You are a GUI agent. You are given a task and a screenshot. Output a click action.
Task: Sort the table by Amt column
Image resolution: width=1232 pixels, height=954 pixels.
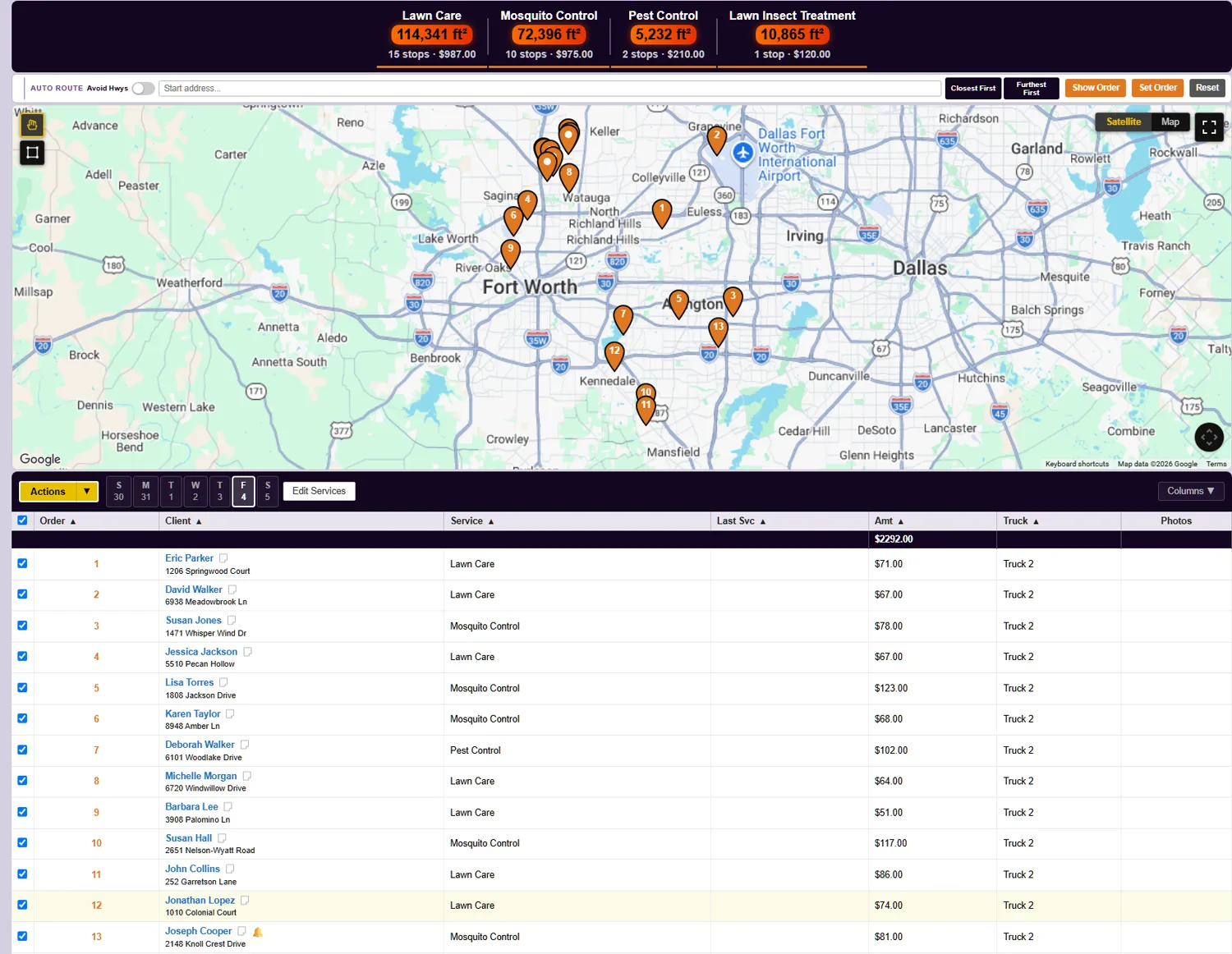tap(889, 521)
